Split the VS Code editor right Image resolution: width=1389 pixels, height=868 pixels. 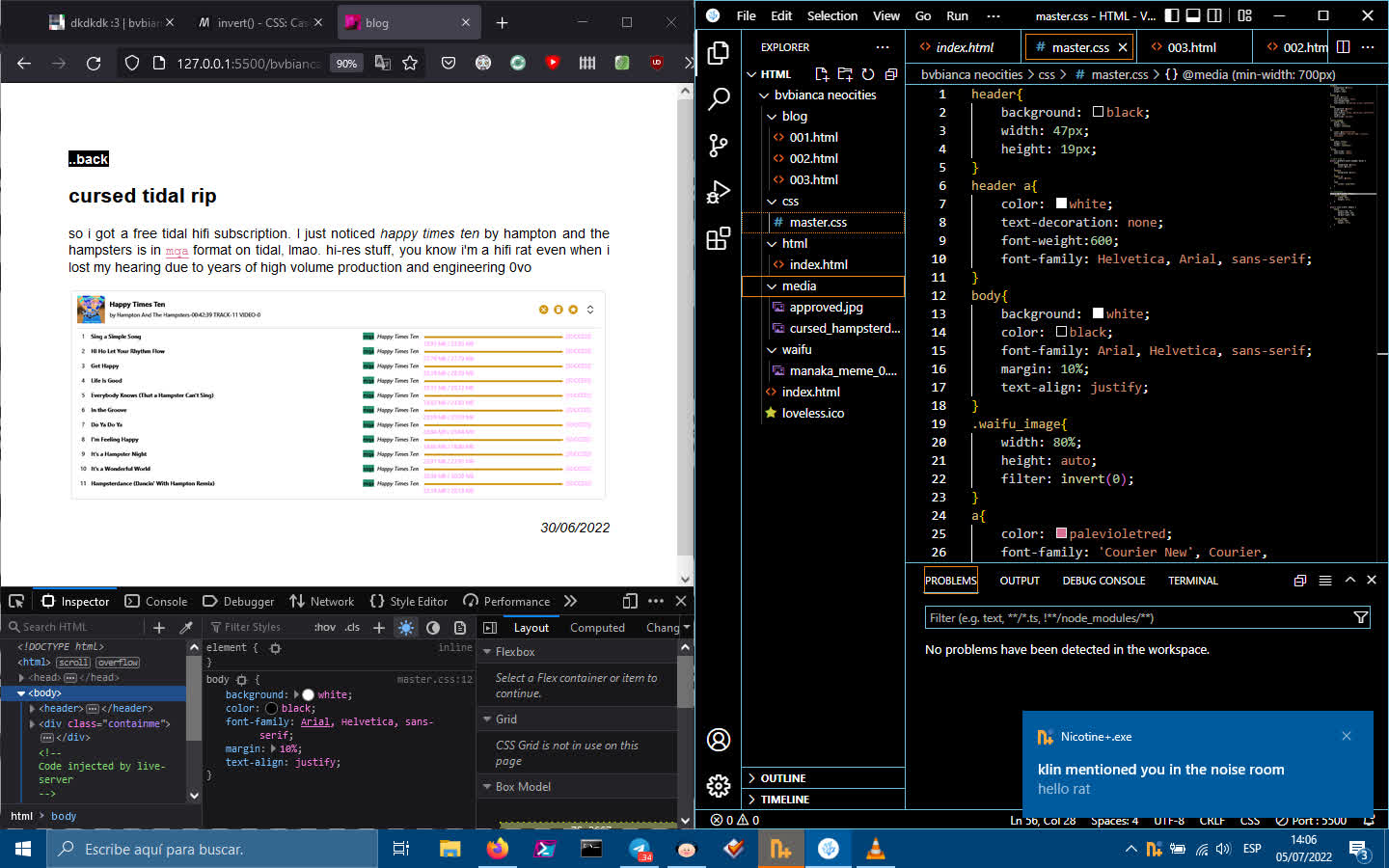tap(1343, 46)
